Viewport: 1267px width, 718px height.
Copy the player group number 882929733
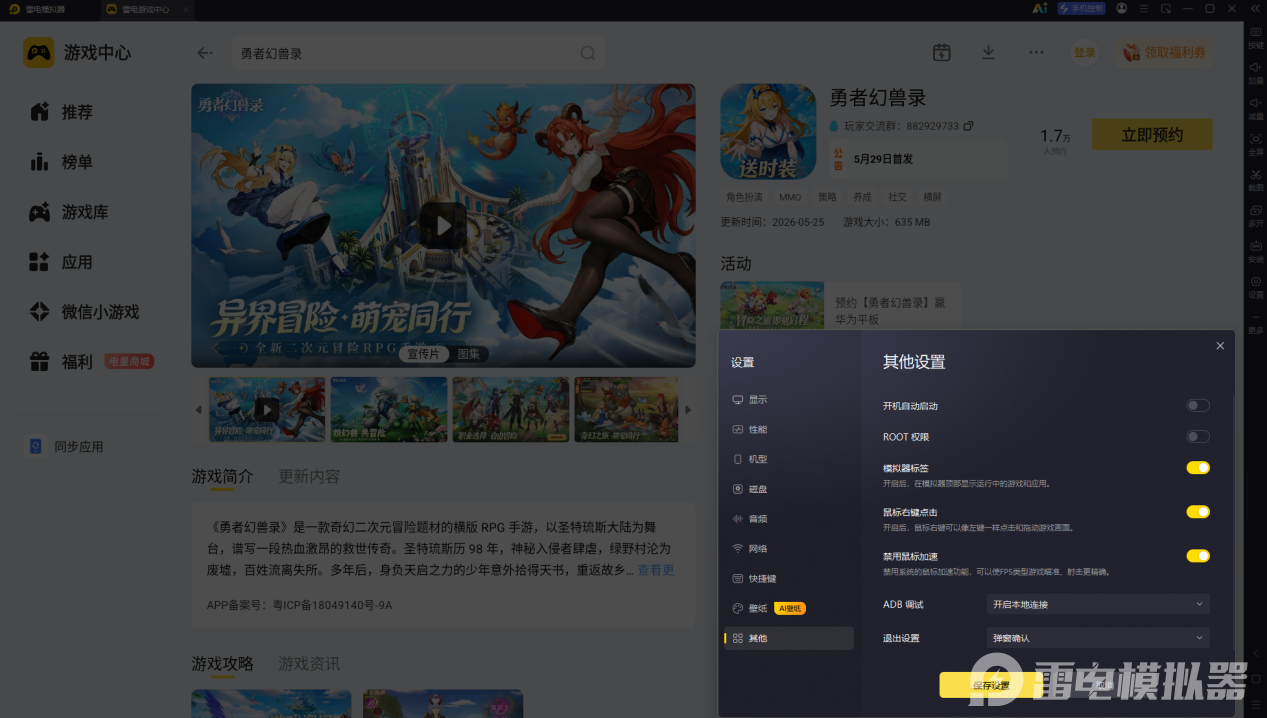click(x=968, y=126)
